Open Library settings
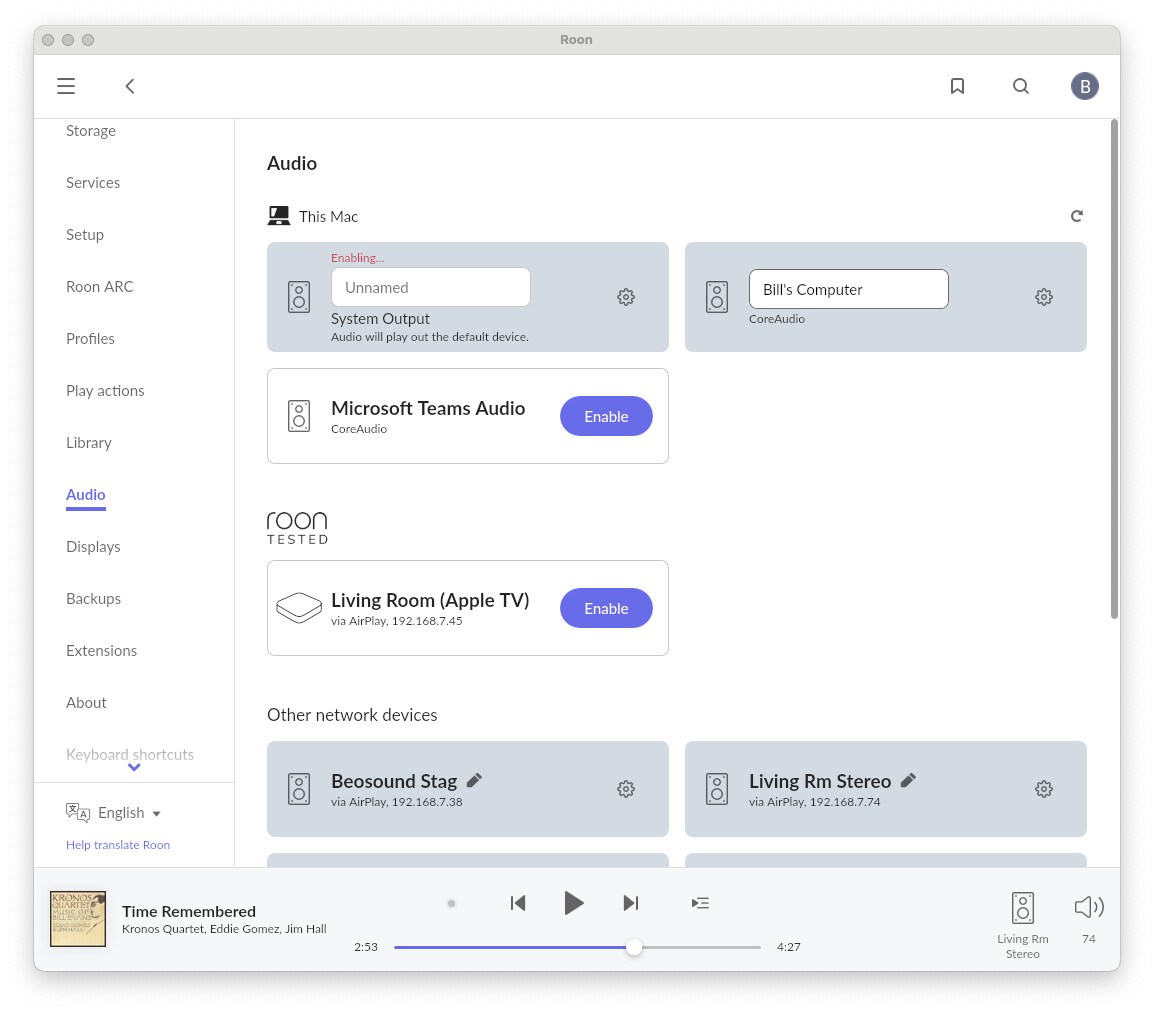1154x1013 pixels. click(x=88, y=442)
